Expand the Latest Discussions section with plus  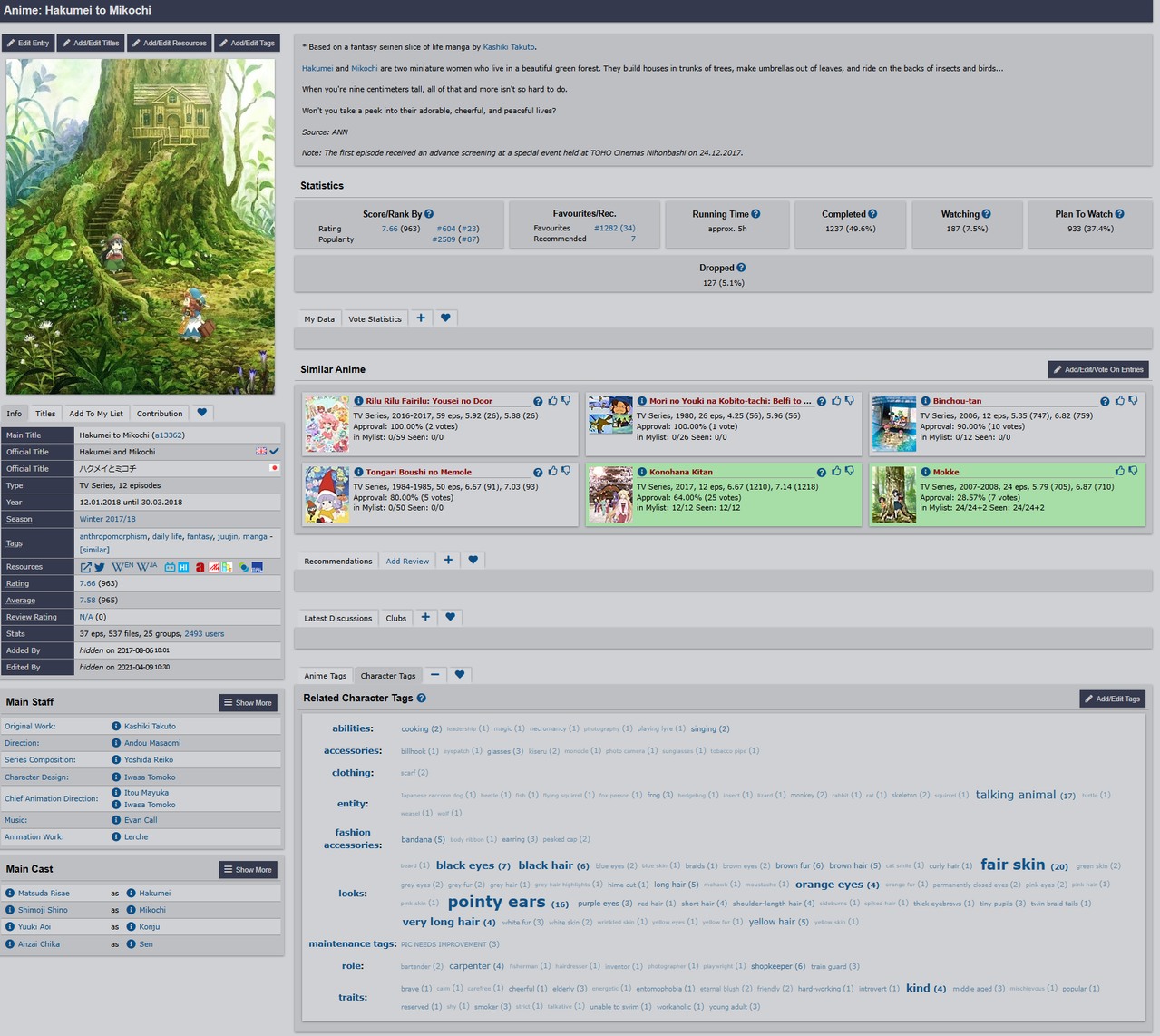pos(425,617)
